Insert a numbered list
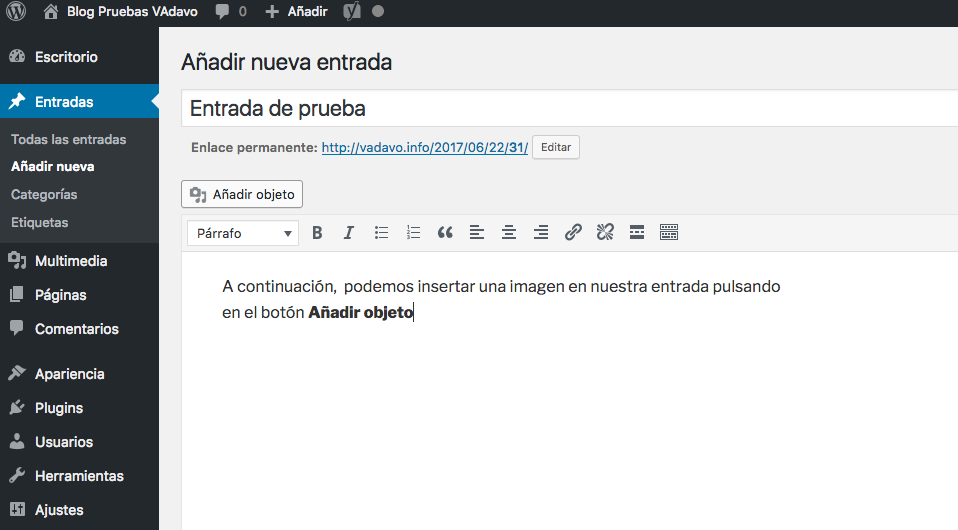Image resolution: width=958 pixels, height=530 pixels. [x=414, y=233]
